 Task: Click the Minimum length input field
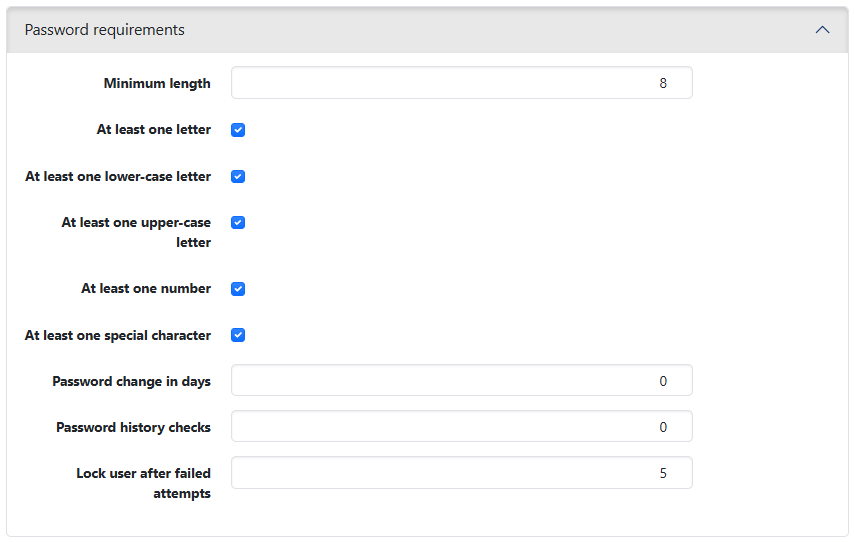[x=461, y=83]
